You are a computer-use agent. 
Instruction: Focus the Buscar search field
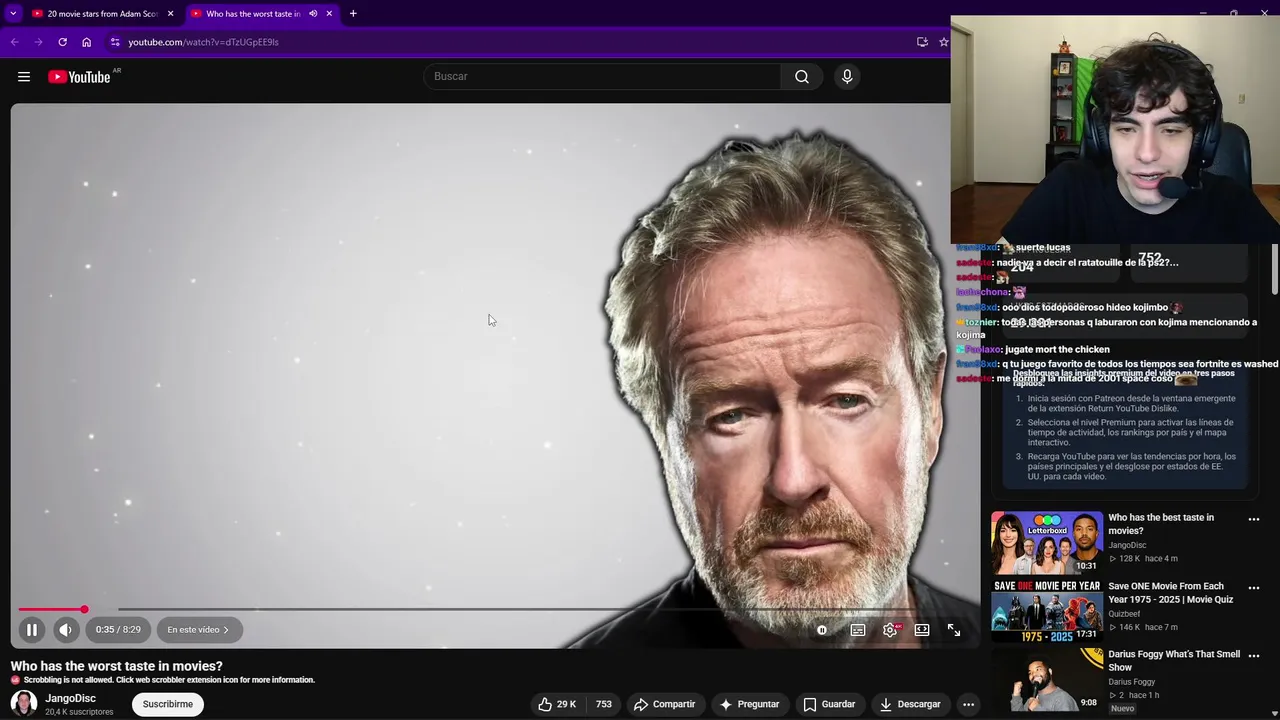[x=602, y=77]
